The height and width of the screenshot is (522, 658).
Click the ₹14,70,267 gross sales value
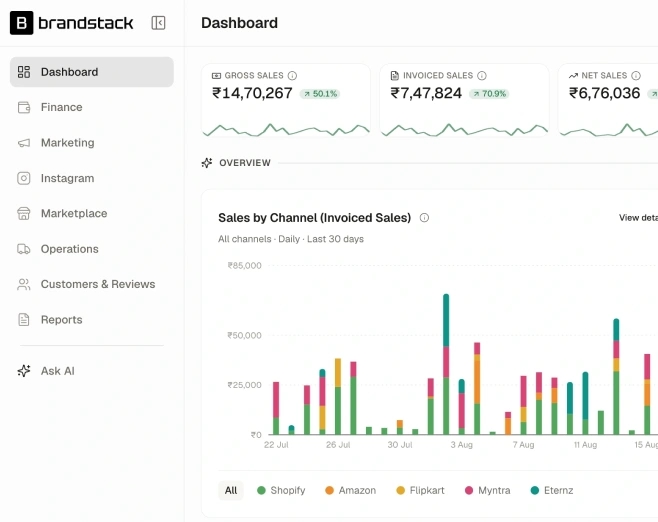click(x=252, y=93)
